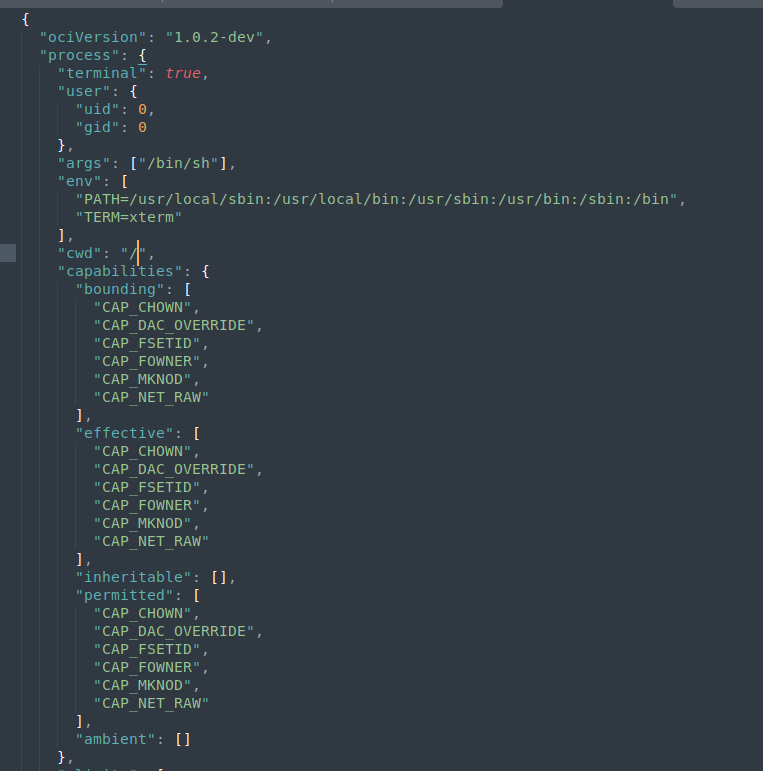Select the gid value 0
Image resolution: width=763 pixels, height=771 pixels.
point(142,127)
